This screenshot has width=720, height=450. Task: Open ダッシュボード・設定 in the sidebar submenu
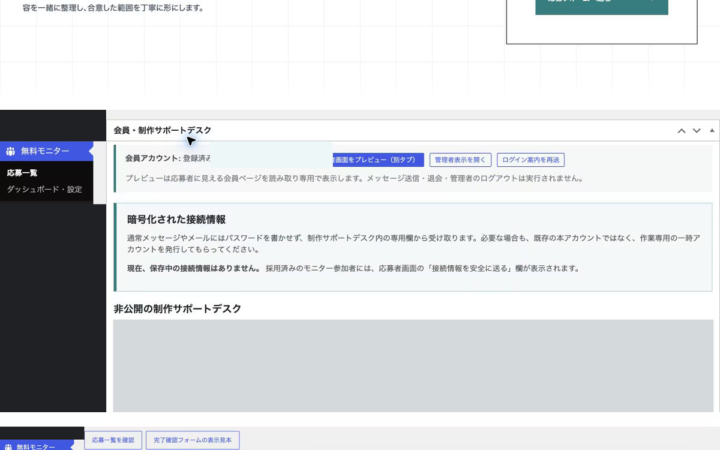pos(44,189)
